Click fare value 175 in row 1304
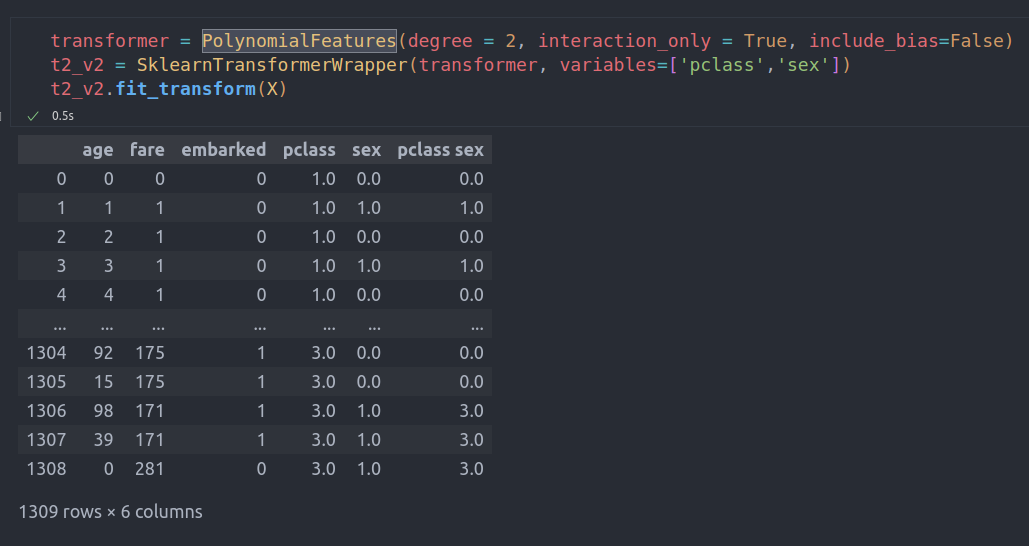The width and height of the screenshot is (1029, 546). click(150, 353)
